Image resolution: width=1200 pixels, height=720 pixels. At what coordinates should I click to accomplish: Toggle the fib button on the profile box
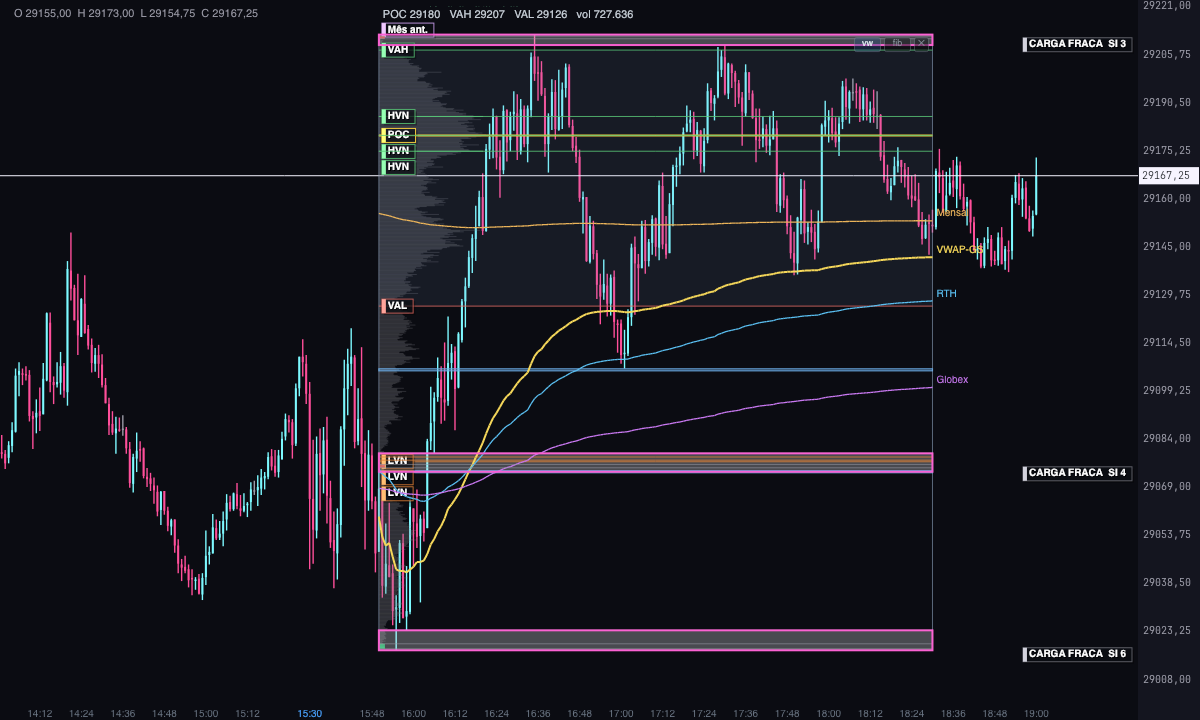[x=897, y=43]
